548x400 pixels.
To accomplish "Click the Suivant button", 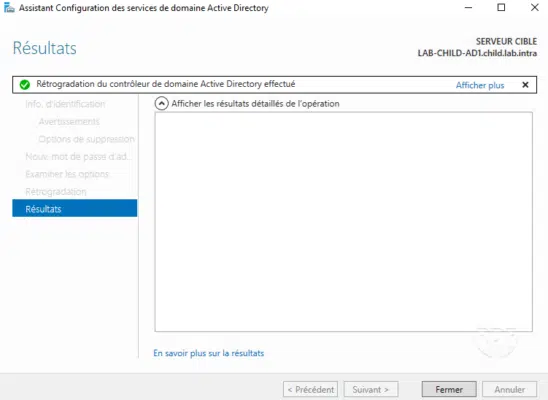I will tap(371, 389).
